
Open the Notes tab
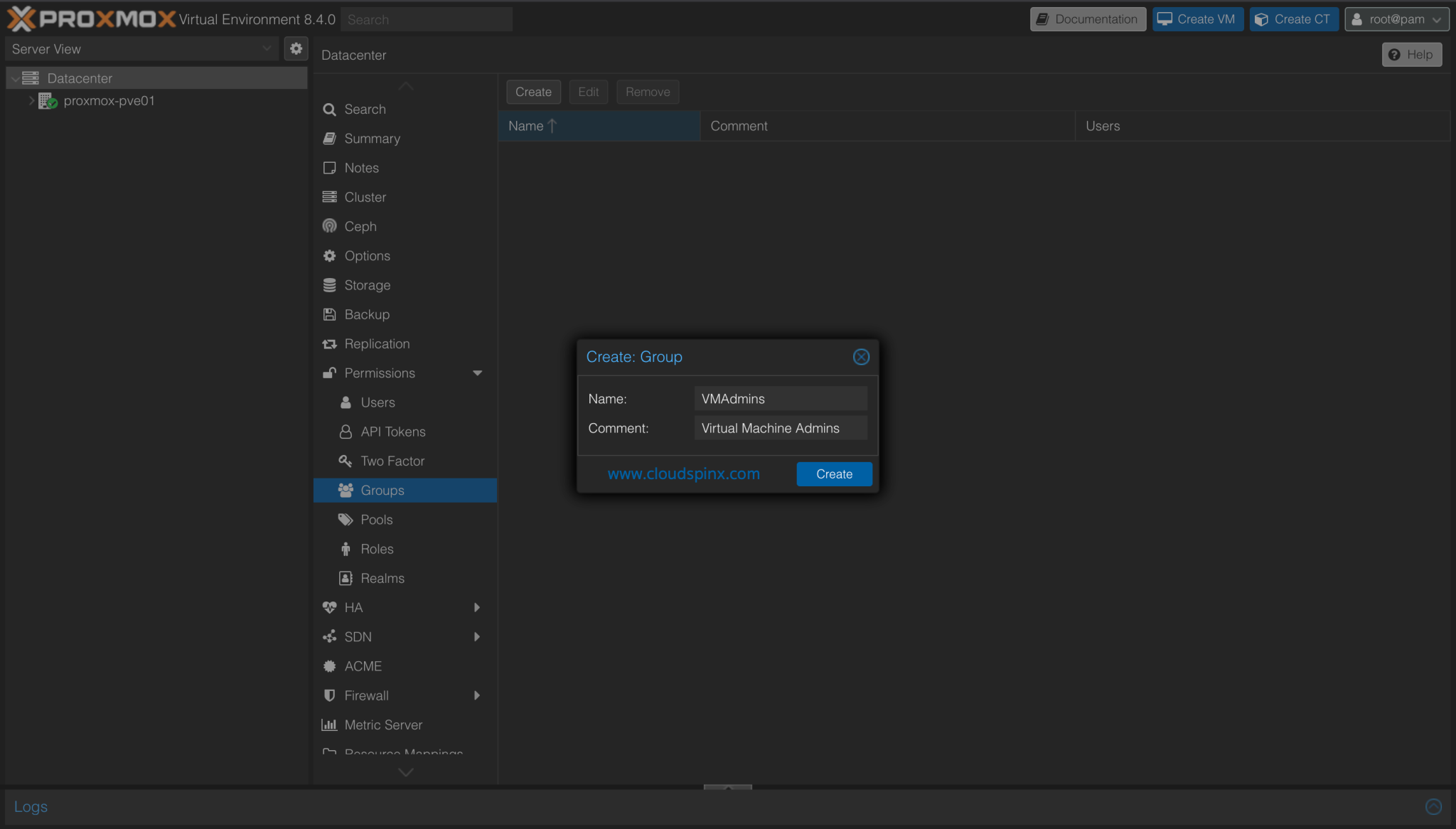[361, 167]
